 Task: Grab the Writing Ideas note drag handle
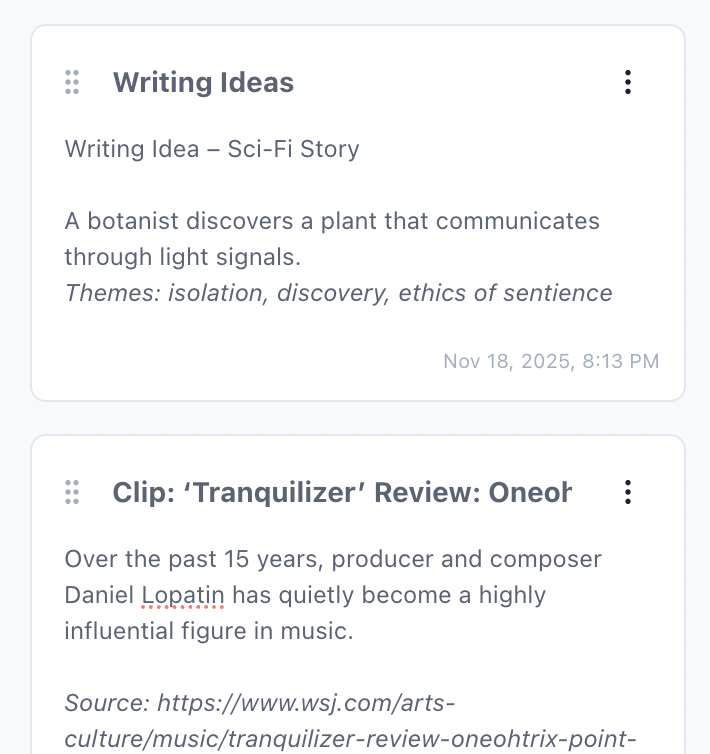pos(72,82)
